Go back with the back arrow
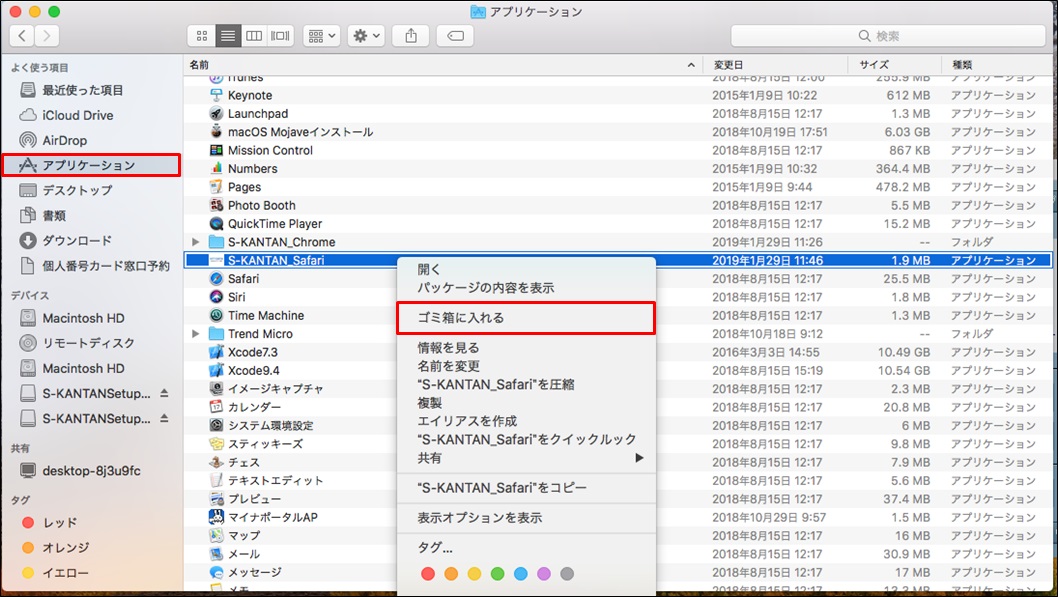The width and height of the screenshot is (1058, 597). (22, 35)
